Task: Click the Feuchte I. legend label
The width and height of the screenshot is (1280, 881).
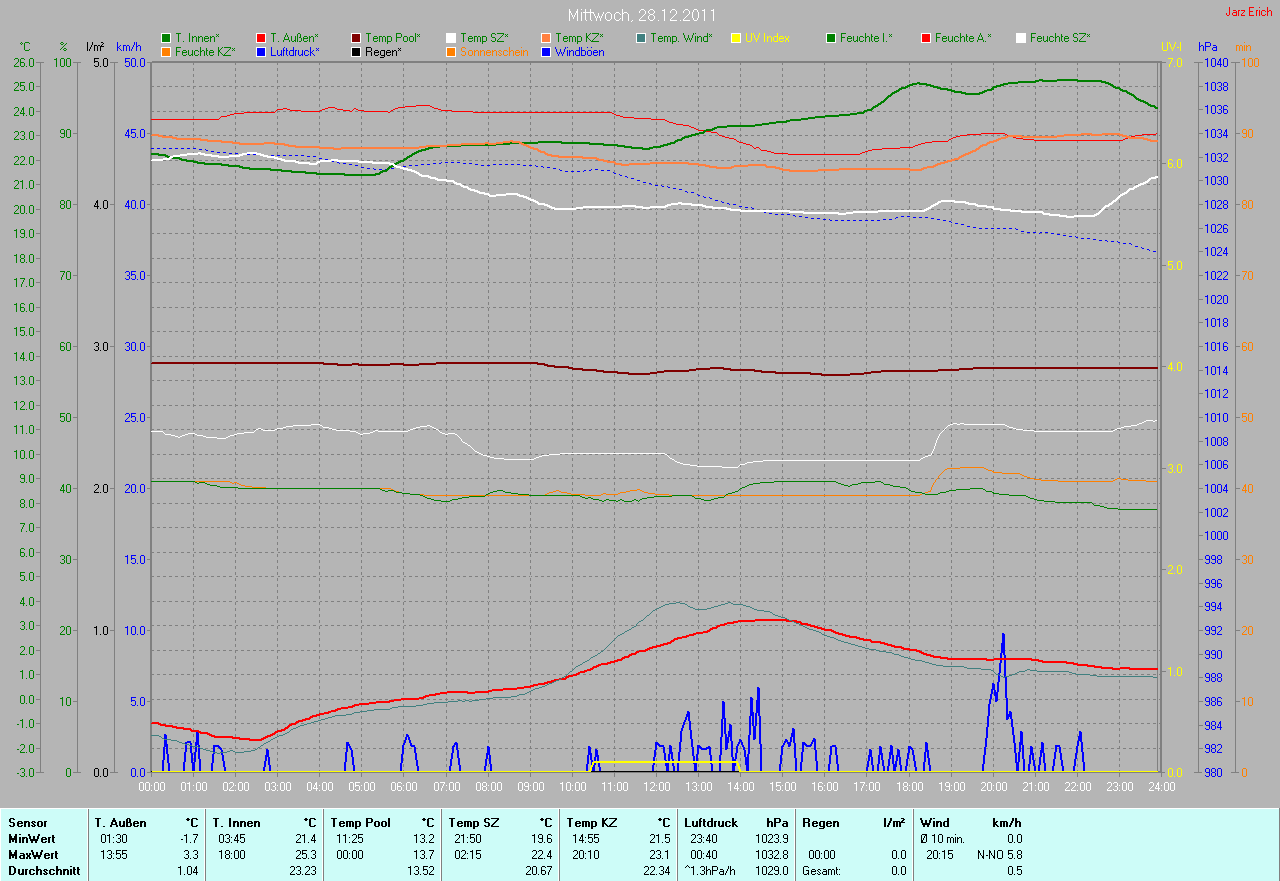Action: point(866,38)
